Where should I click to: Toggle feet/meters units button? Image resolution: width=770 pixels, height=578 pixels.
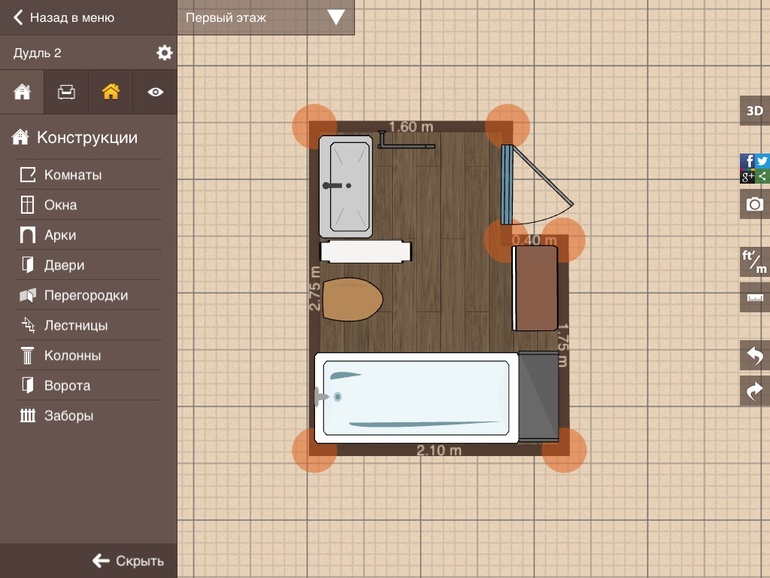[754, 262]
